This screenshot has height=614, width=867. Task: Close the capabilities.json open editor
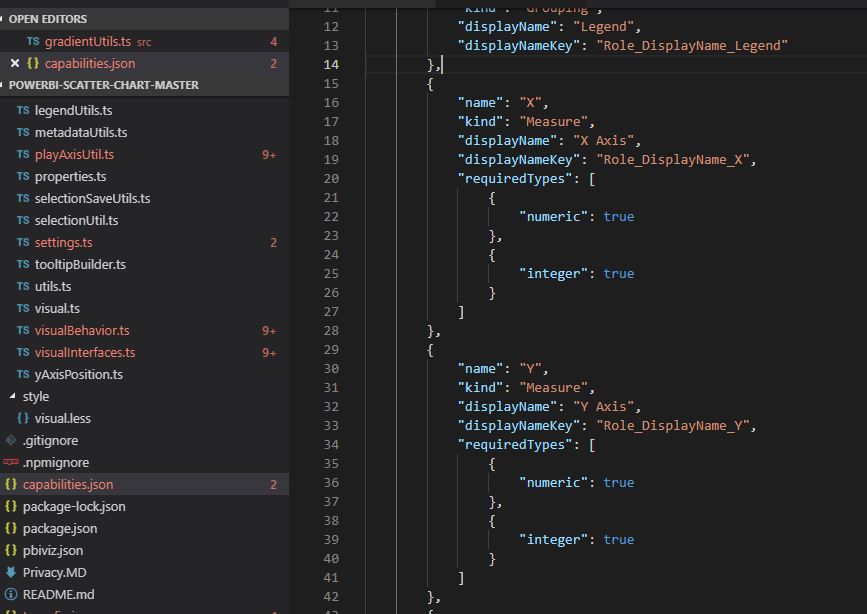point(15,64)
